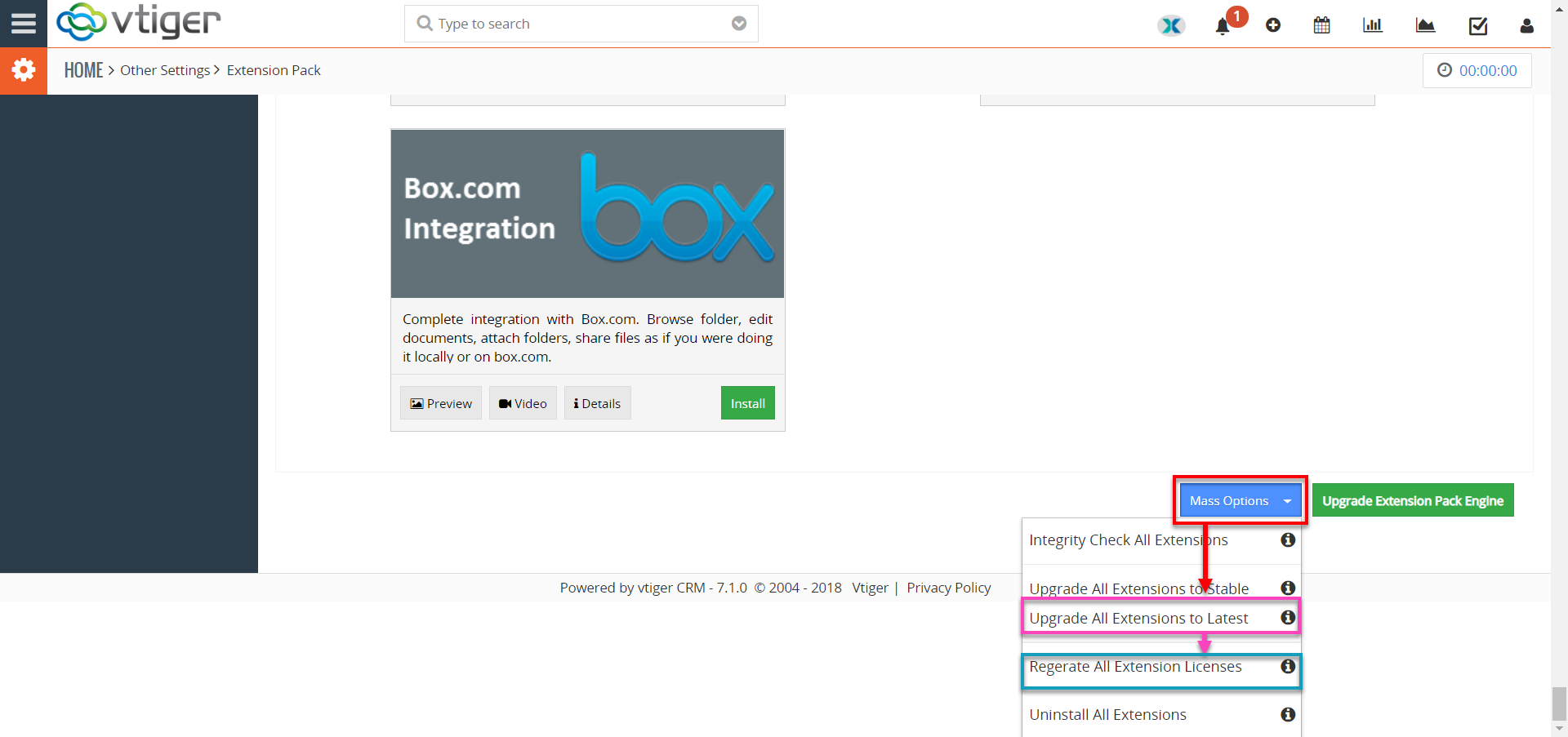Choose Upgrade All Extensions to Latest
Viewport: 1568px width, 737px height.
(1138, 619)
